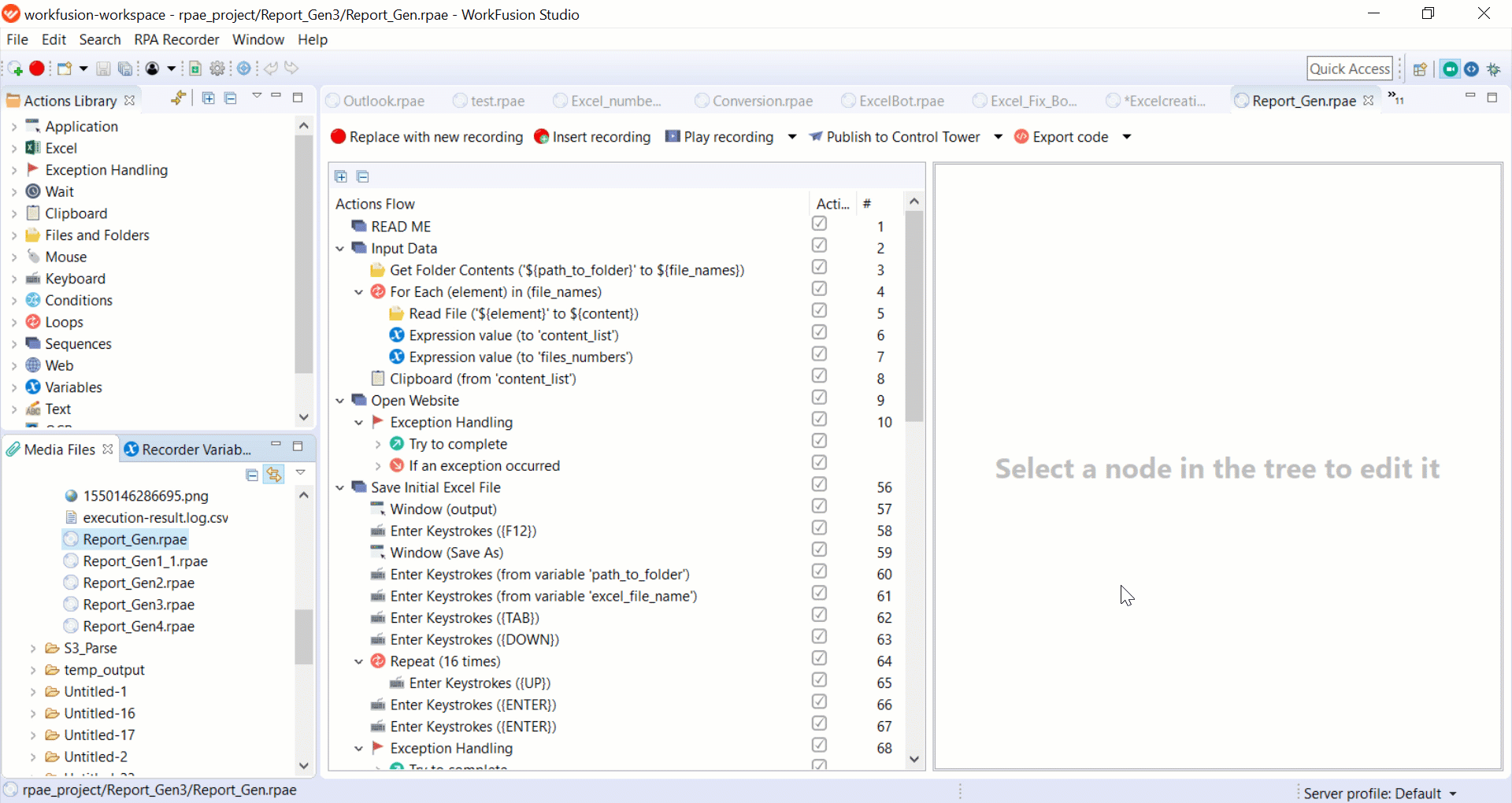Open the RPA Recorder menu
1512x803 pixels.
176,39
